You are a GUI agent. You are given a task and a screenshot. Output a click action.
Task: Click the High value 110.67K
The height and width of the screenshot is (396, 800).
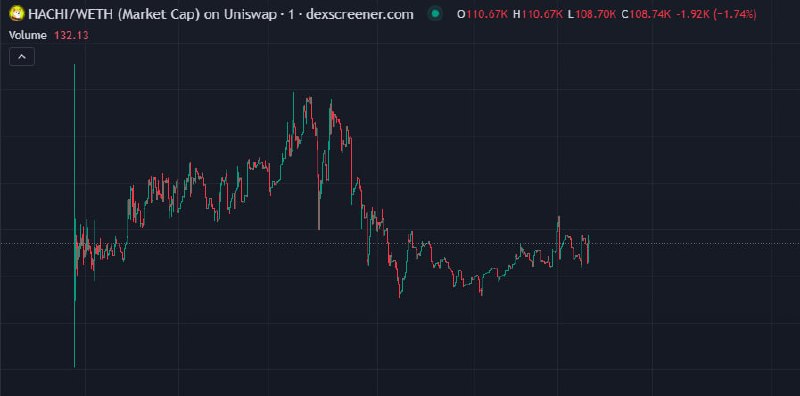[543, 14]
